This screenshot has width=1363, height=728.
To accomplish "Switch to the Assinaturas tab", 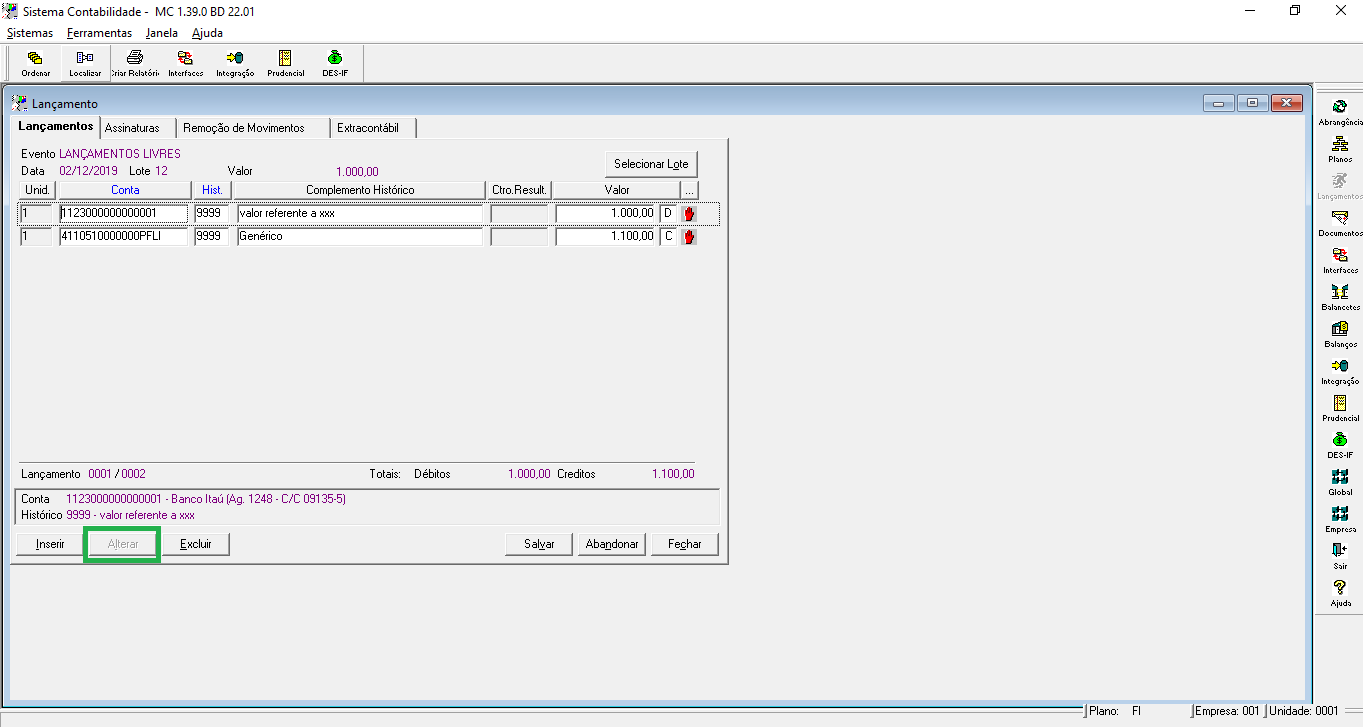I will pos(132,128).
